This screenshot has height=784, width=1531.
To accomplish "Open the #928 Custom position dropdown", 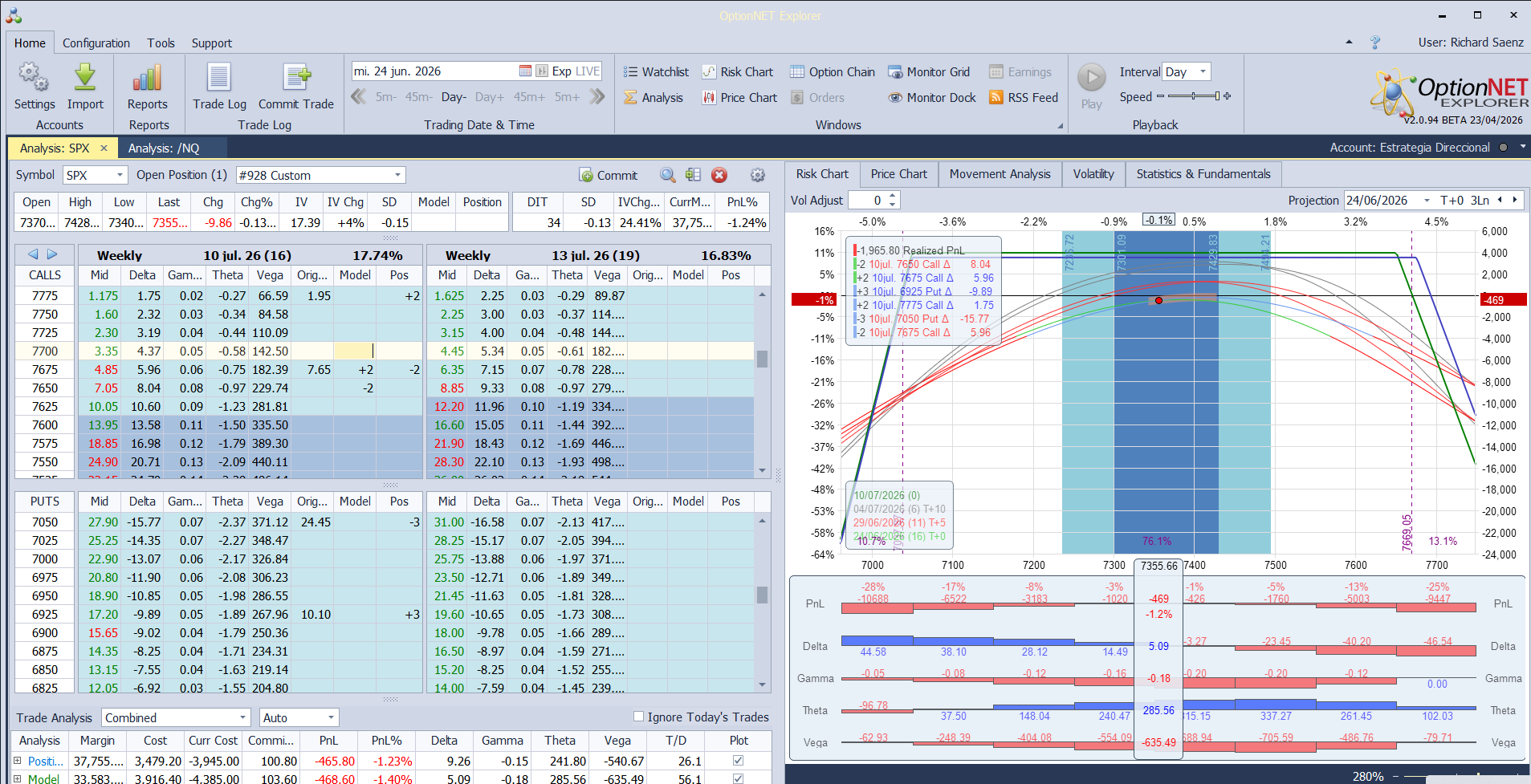I will (397, 175).
